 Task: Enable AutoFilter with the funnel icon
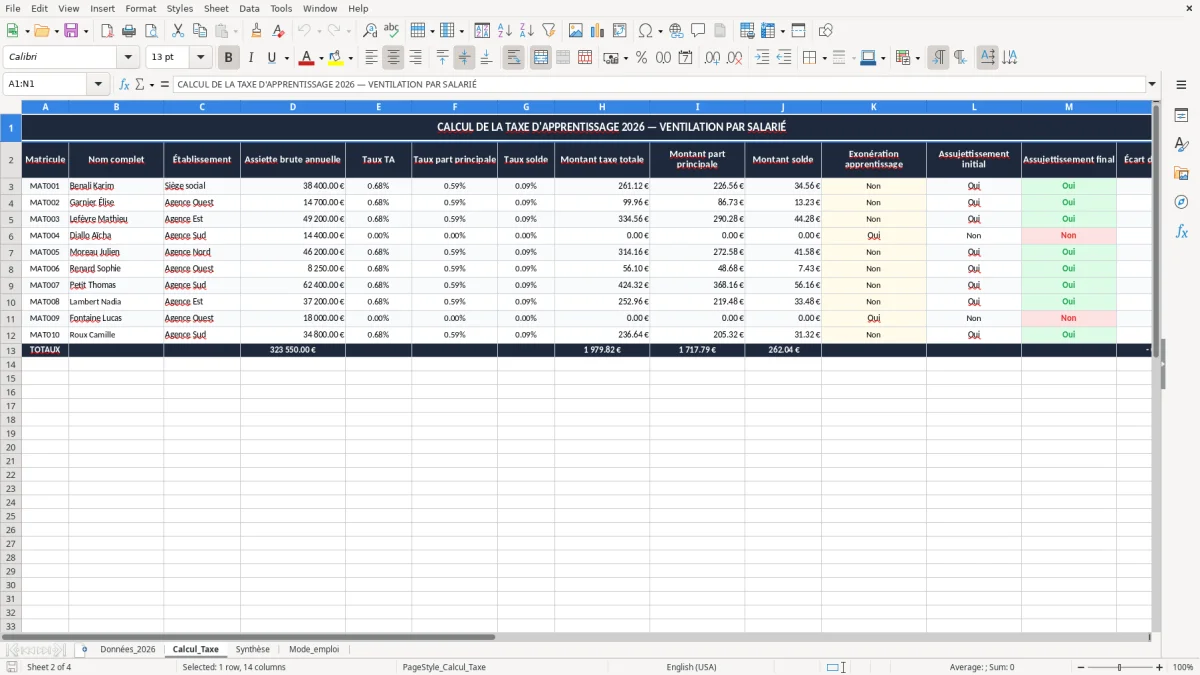[548, 31]
